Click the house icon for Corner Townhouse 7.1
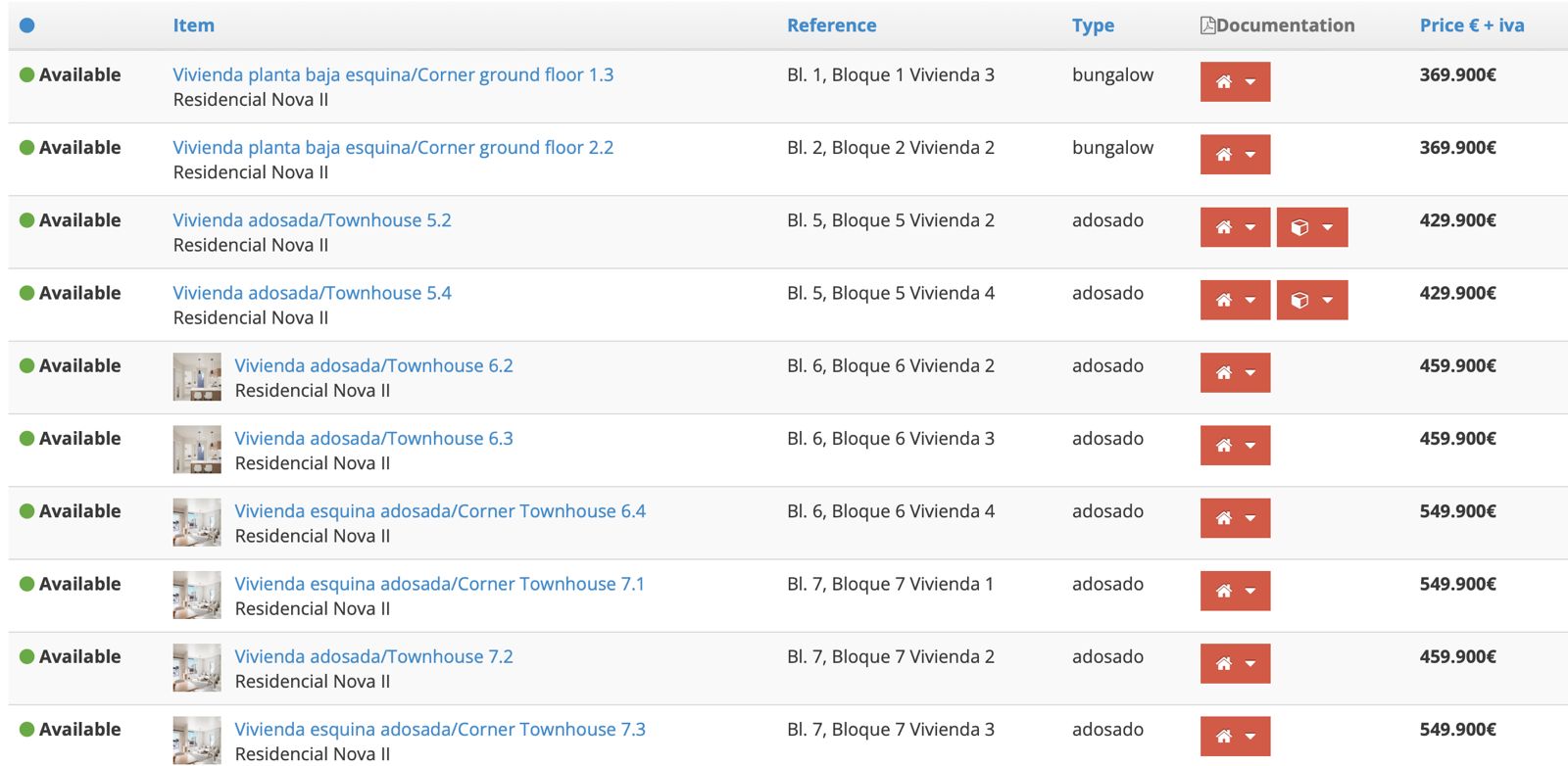The image size is (1568, 766). pyautogui.click(x=1223, y=591)
